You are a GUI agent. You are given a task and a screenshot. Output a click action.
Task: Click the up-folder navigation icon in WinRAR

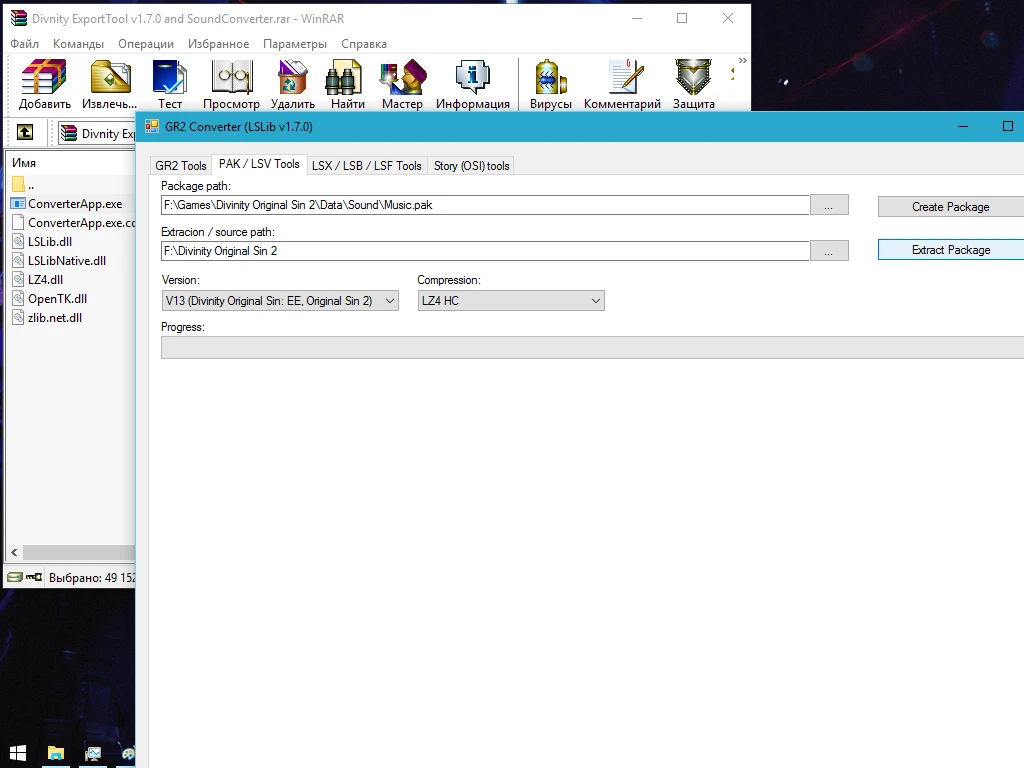(25, 132)
